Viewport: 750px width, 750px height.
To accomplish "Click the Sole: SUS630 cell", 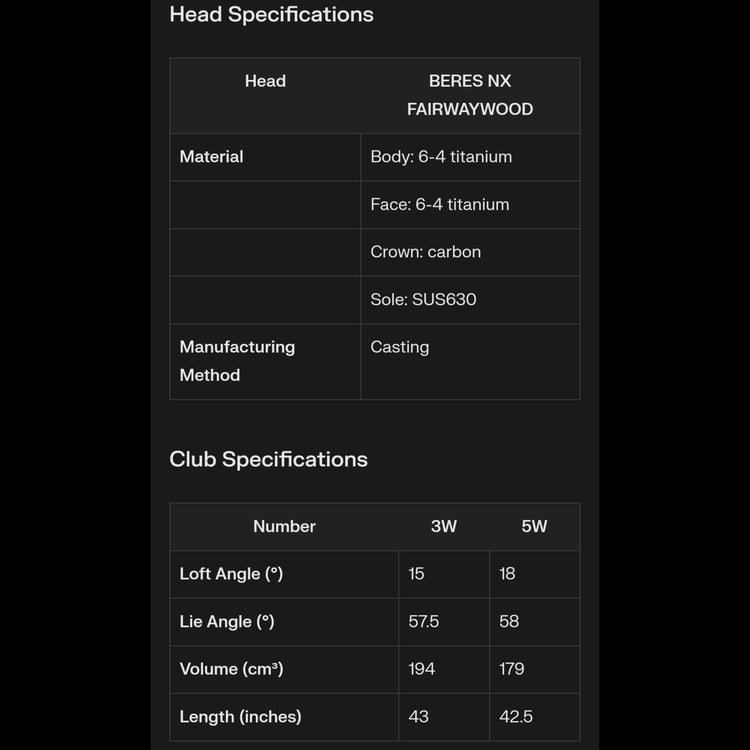I will [x=423, y=299].
